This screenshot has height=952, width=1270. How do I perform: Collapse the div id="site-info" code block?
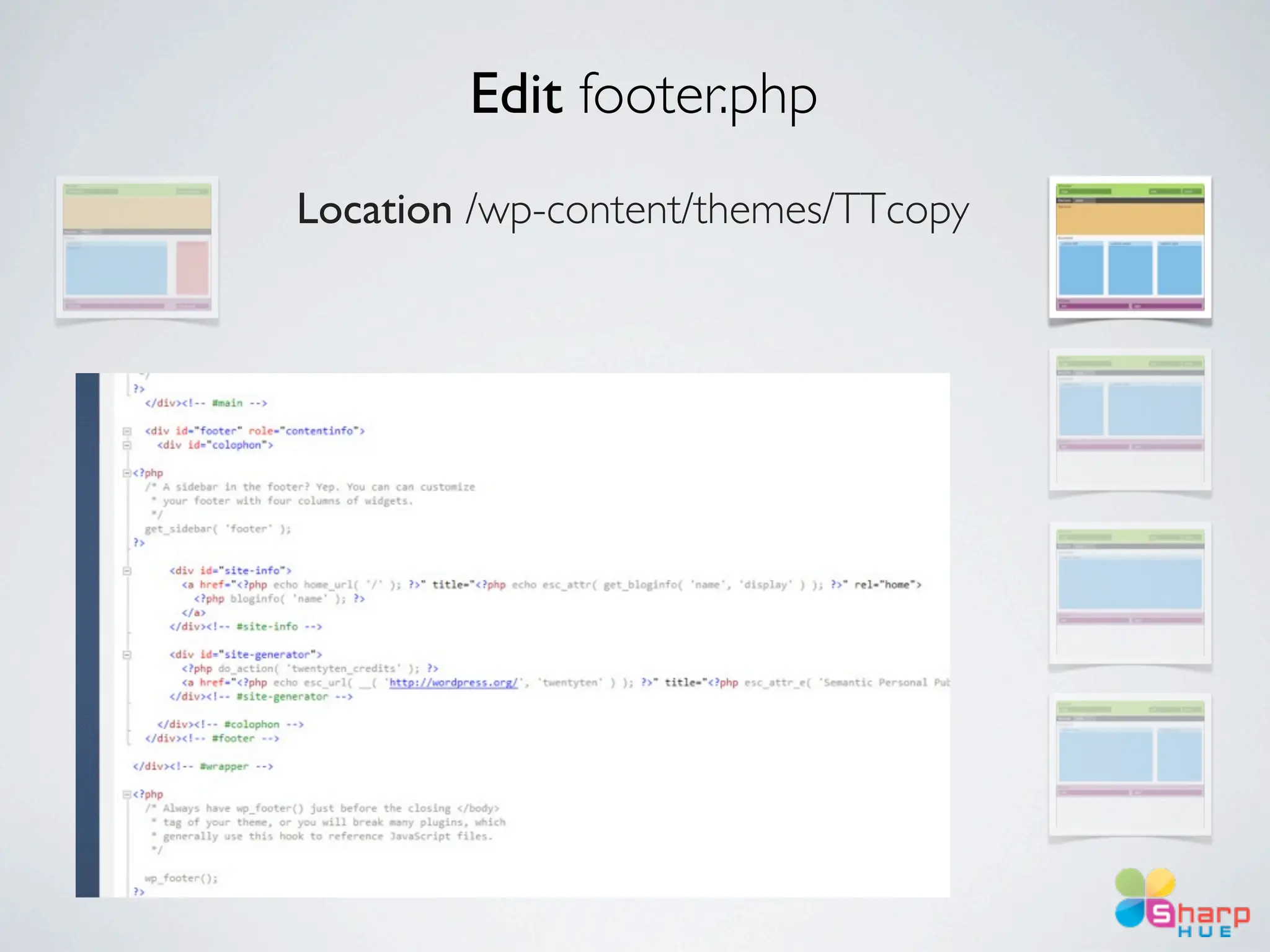127,571
